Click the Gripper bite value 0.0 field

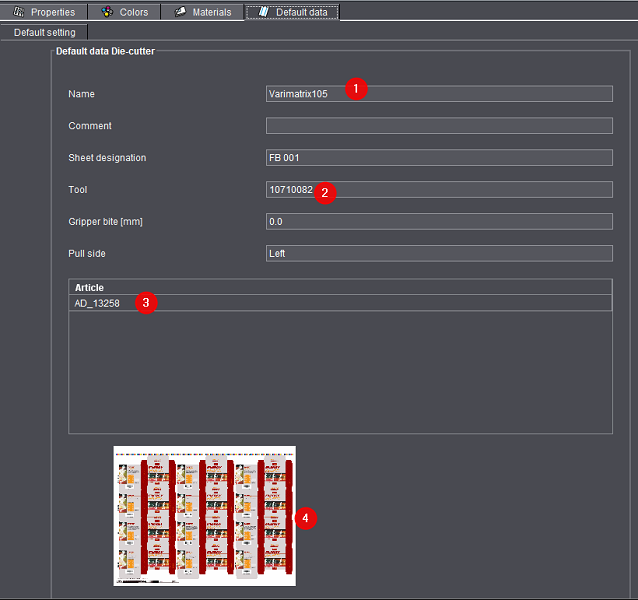tap(439, 222)
